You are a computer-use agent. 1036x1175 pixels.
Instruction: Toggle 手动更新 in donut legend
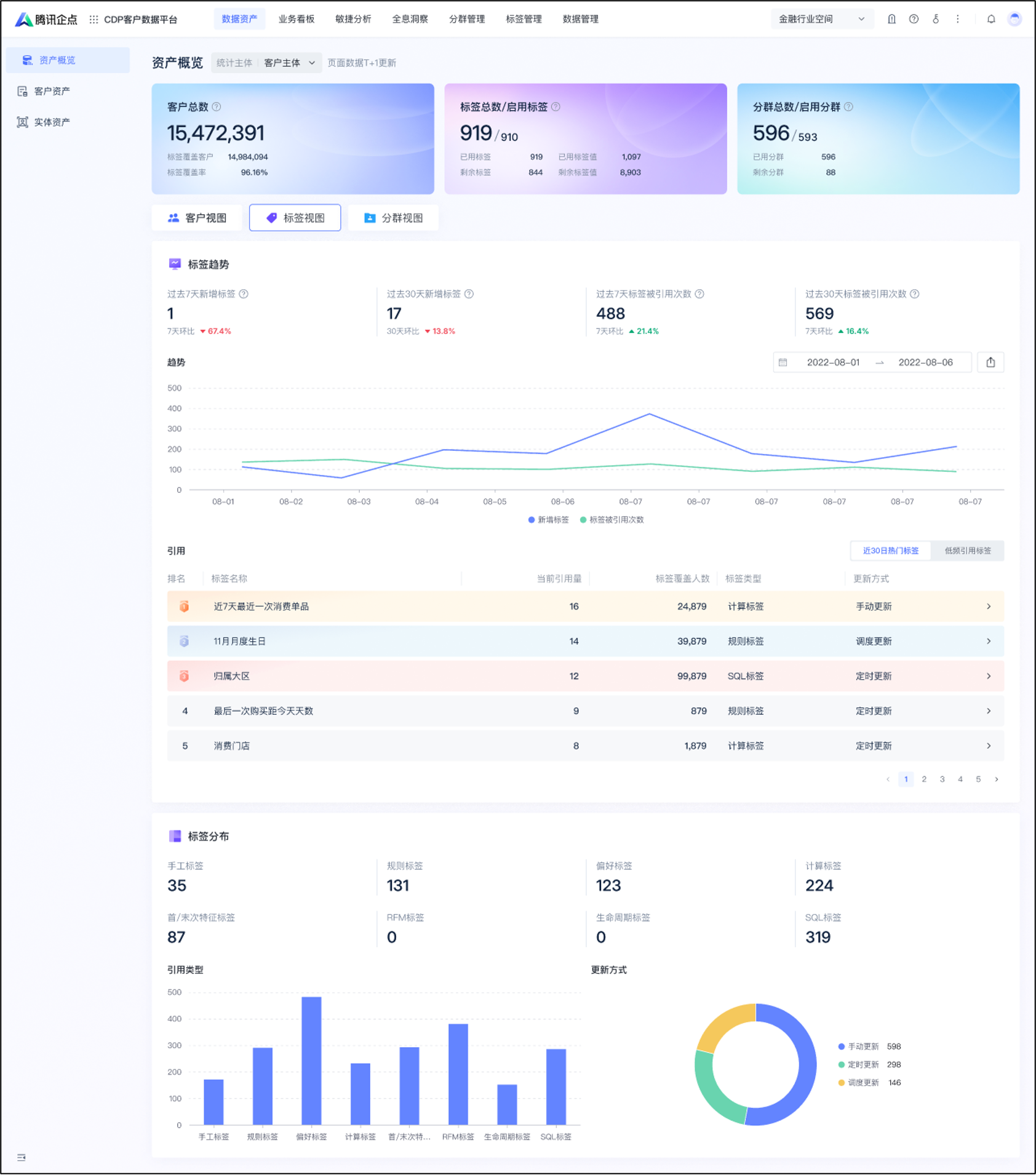(x=869, y=1046)
